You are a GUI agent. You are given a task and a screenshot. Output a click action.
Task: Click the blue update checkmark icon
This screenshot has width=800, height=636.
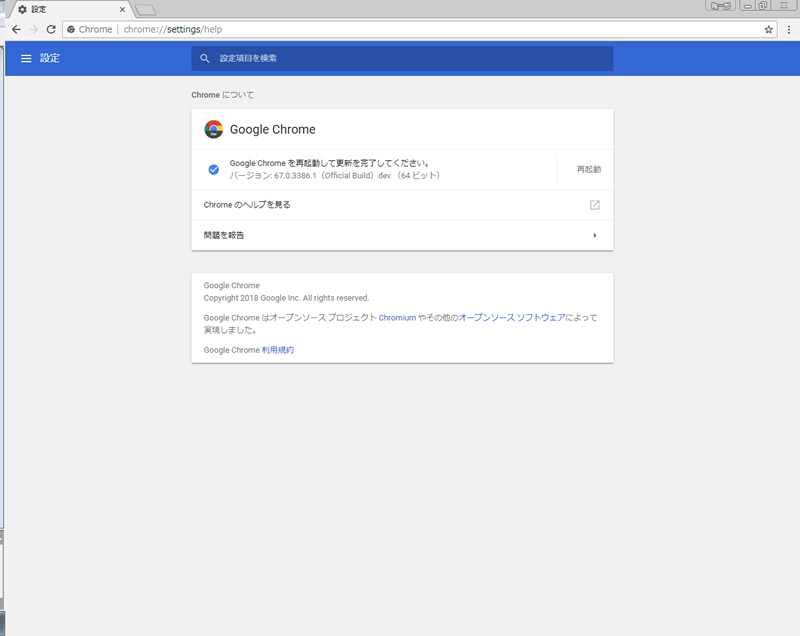[214, 169]
